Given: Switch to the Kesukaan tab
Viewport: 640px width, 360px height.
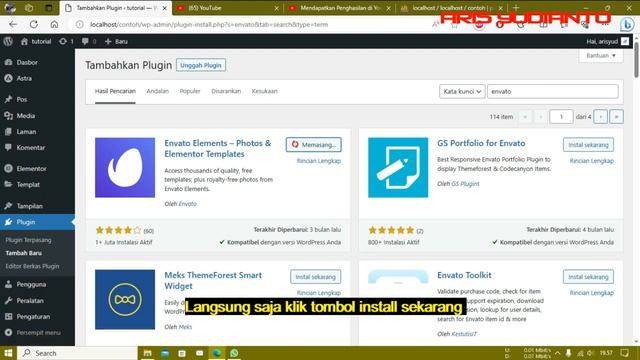Looking at the screenshot, I should pos(264,91).
